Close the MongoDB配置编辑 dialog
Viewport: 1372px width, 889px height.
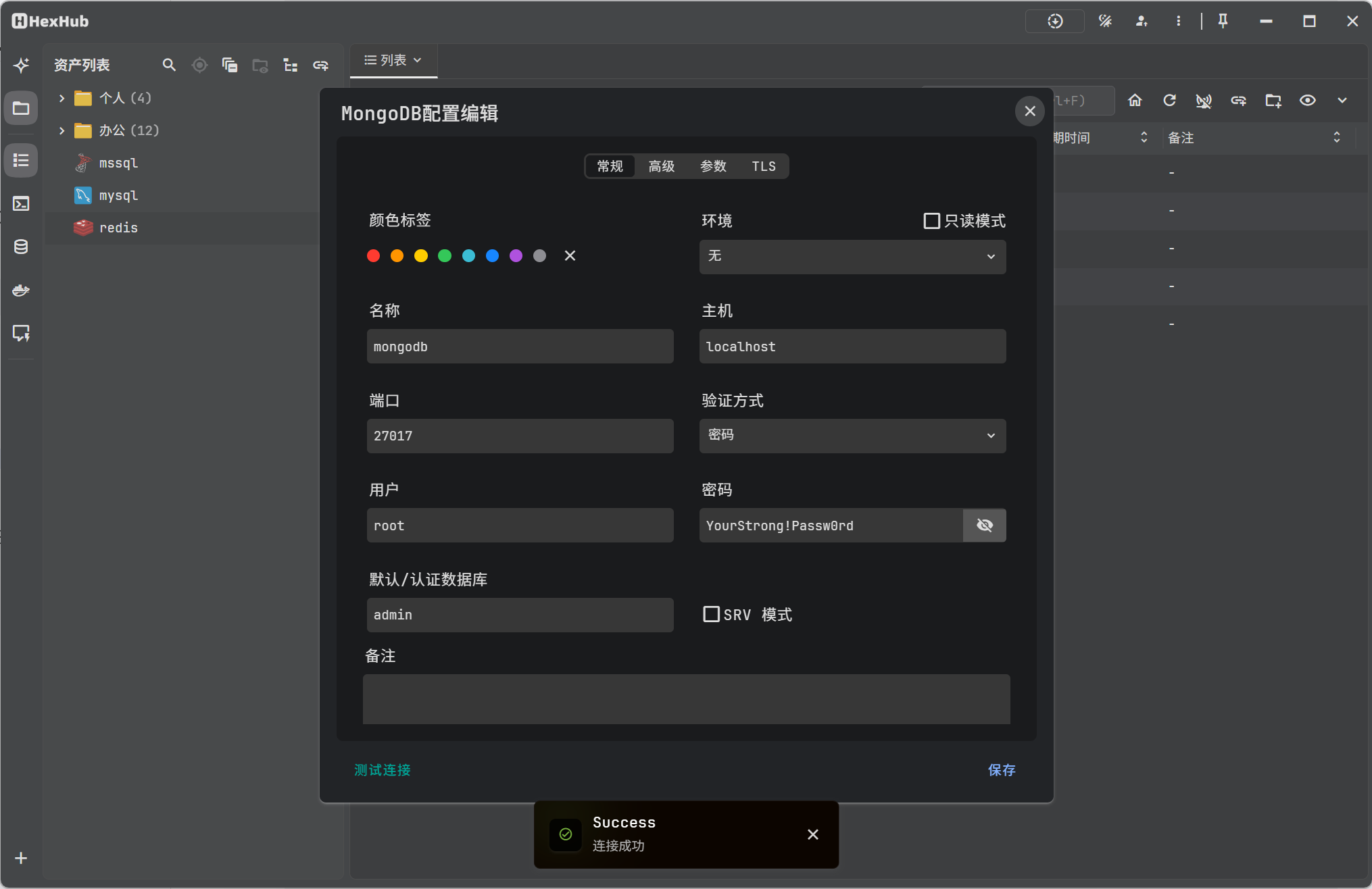[1030, 111]
